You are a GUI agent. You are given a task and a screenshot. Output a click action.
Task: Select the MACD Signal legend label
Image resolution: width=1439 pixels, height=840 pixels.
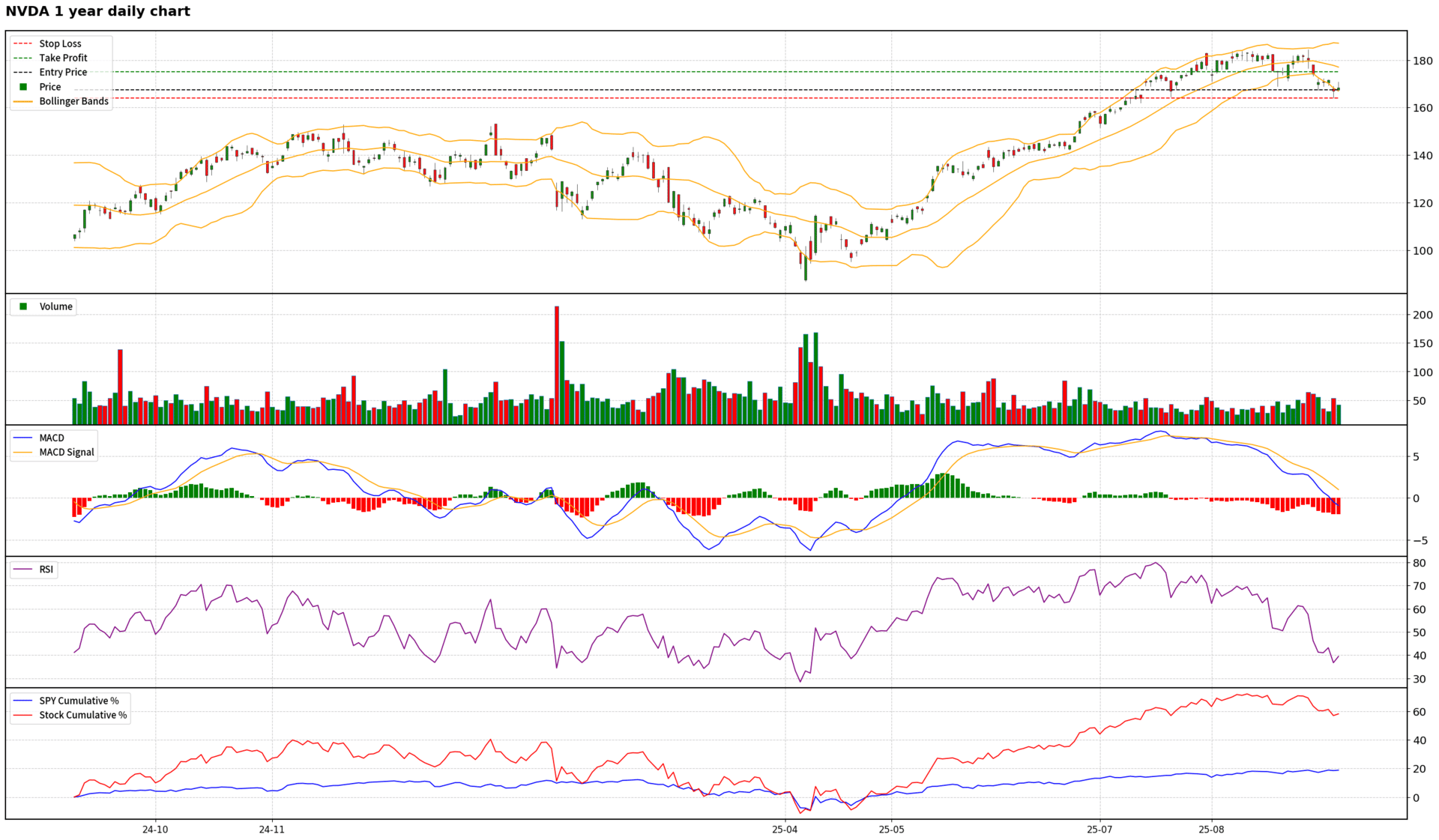pos(67,452)
